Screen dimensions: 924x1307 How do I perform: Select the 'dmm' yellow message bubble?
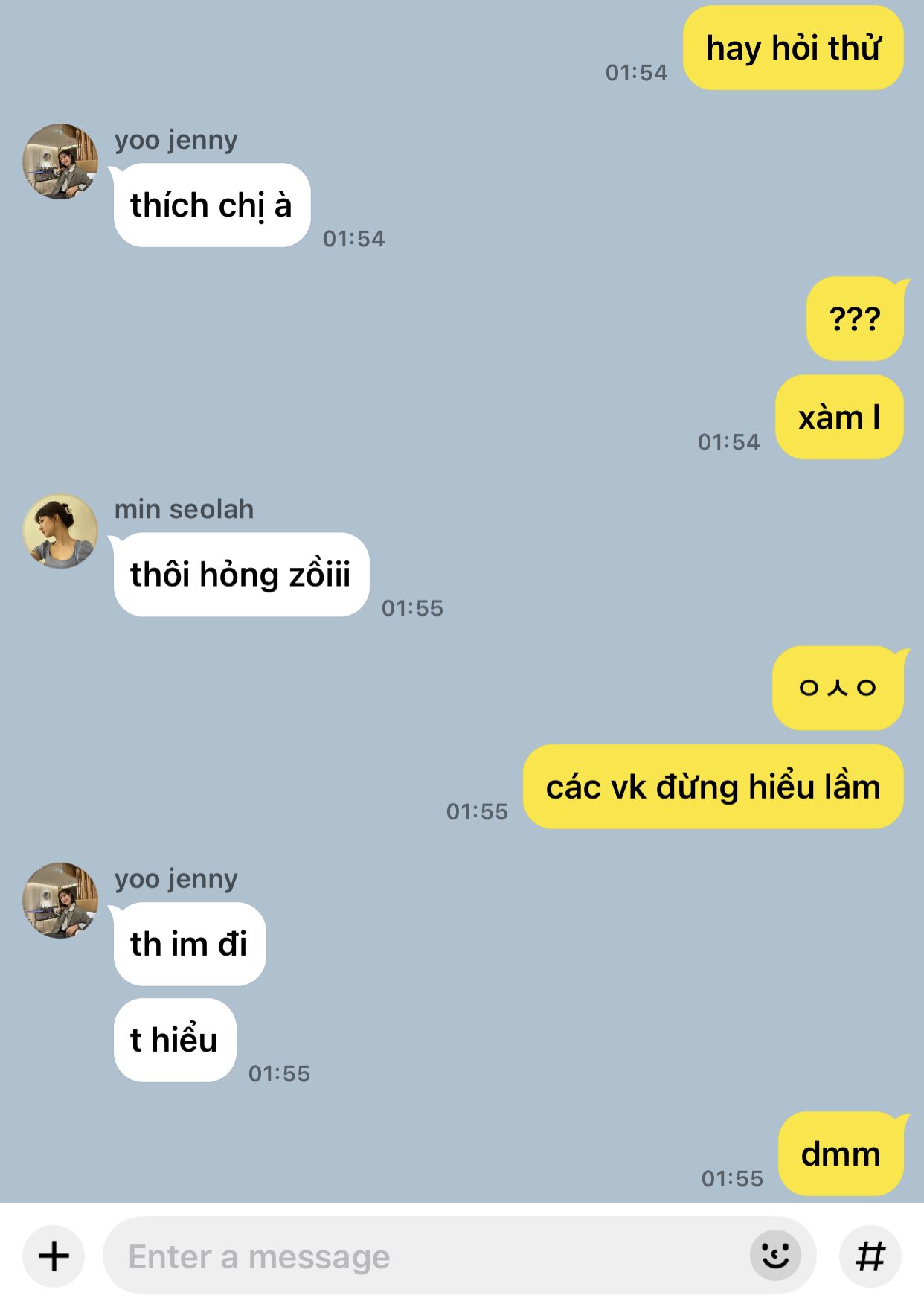(x=841, y=1154)
